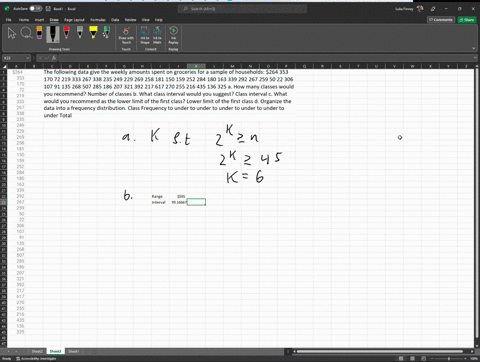
Task: Open the Formulas ribbon tab
Action: coord(98,20)
